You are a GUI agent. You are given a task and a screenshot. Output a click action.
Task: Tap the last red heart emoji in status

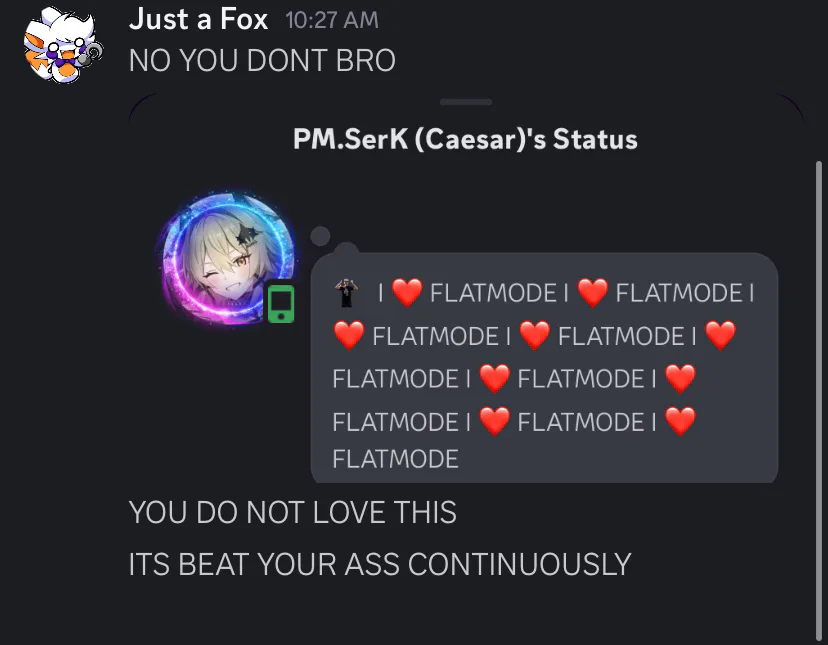(680, 421)
